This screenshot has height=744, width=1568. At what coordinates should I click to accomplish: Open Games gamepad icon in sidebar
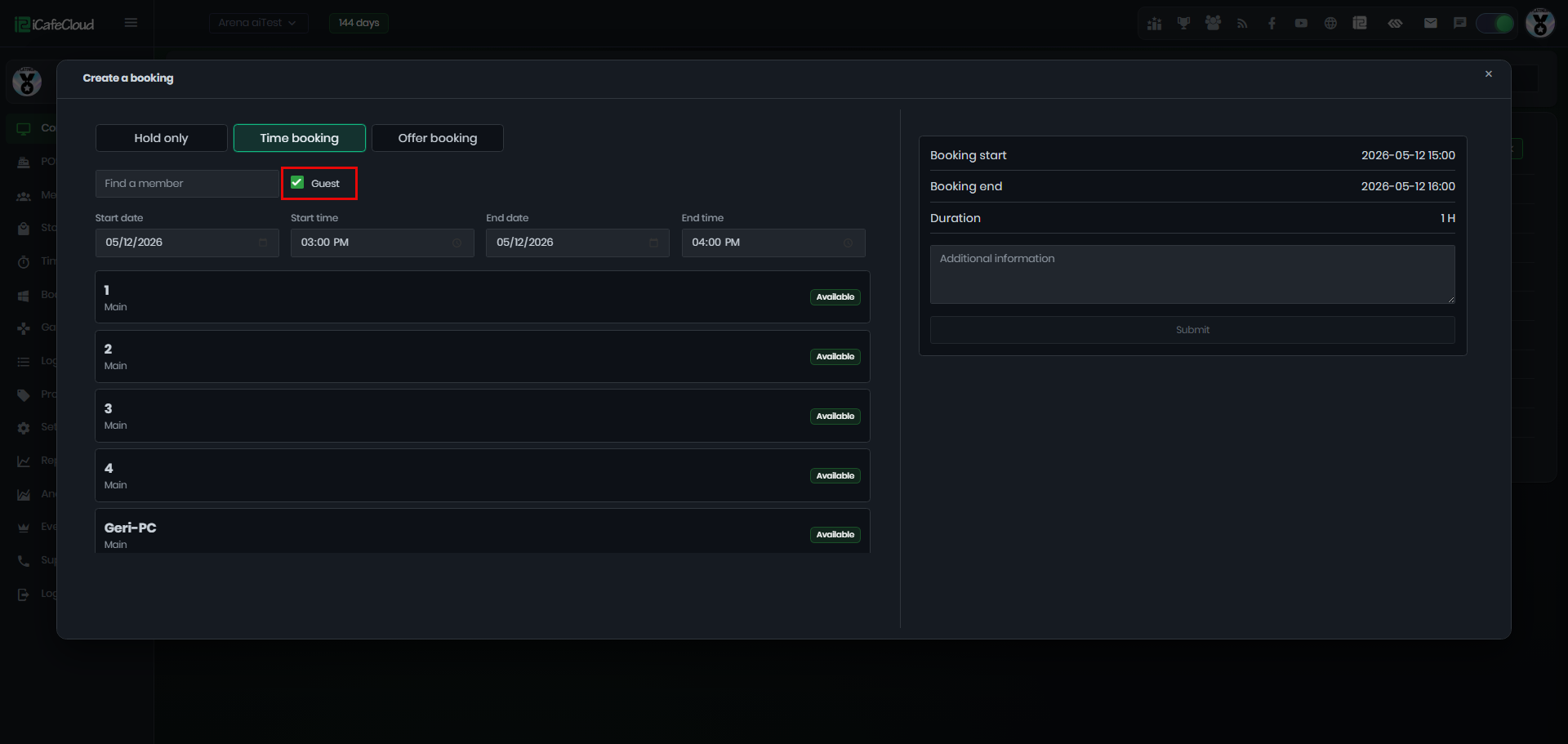click(24, 327)
